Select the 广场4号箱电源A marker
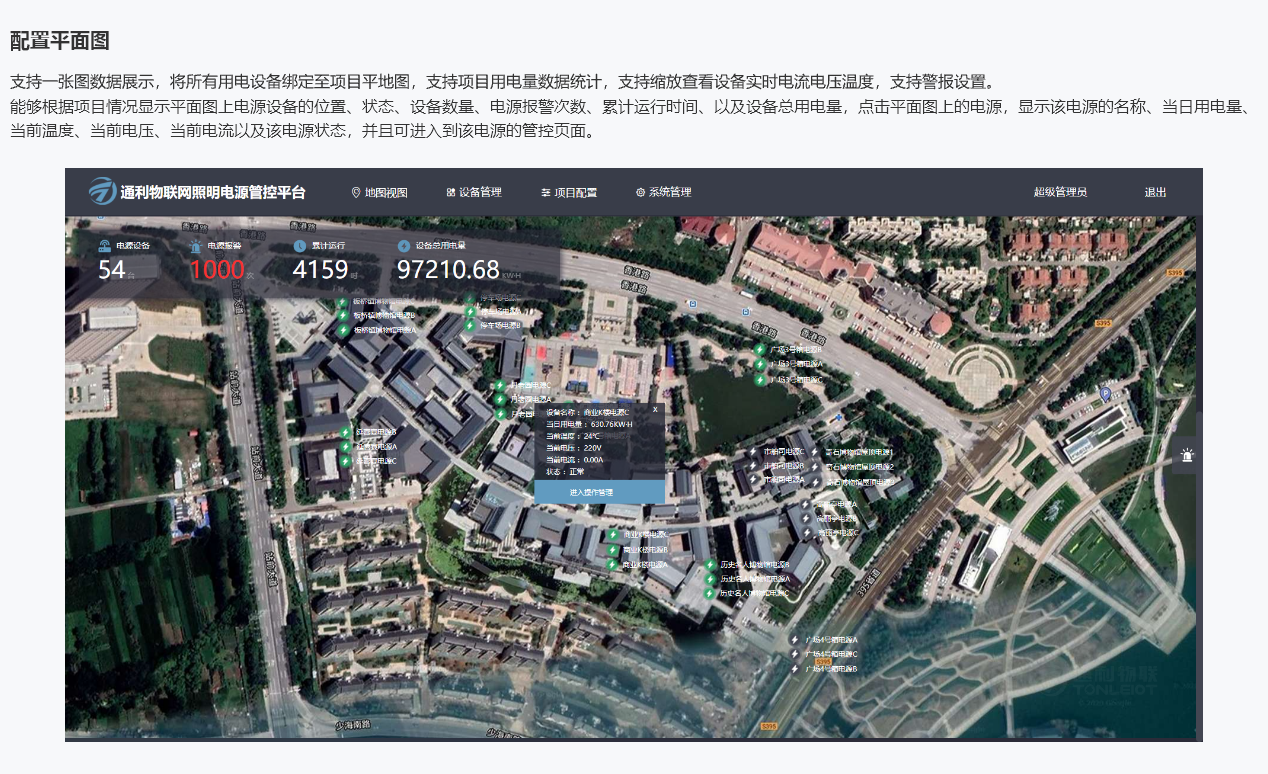The image size is (1268, 774). 796,639
